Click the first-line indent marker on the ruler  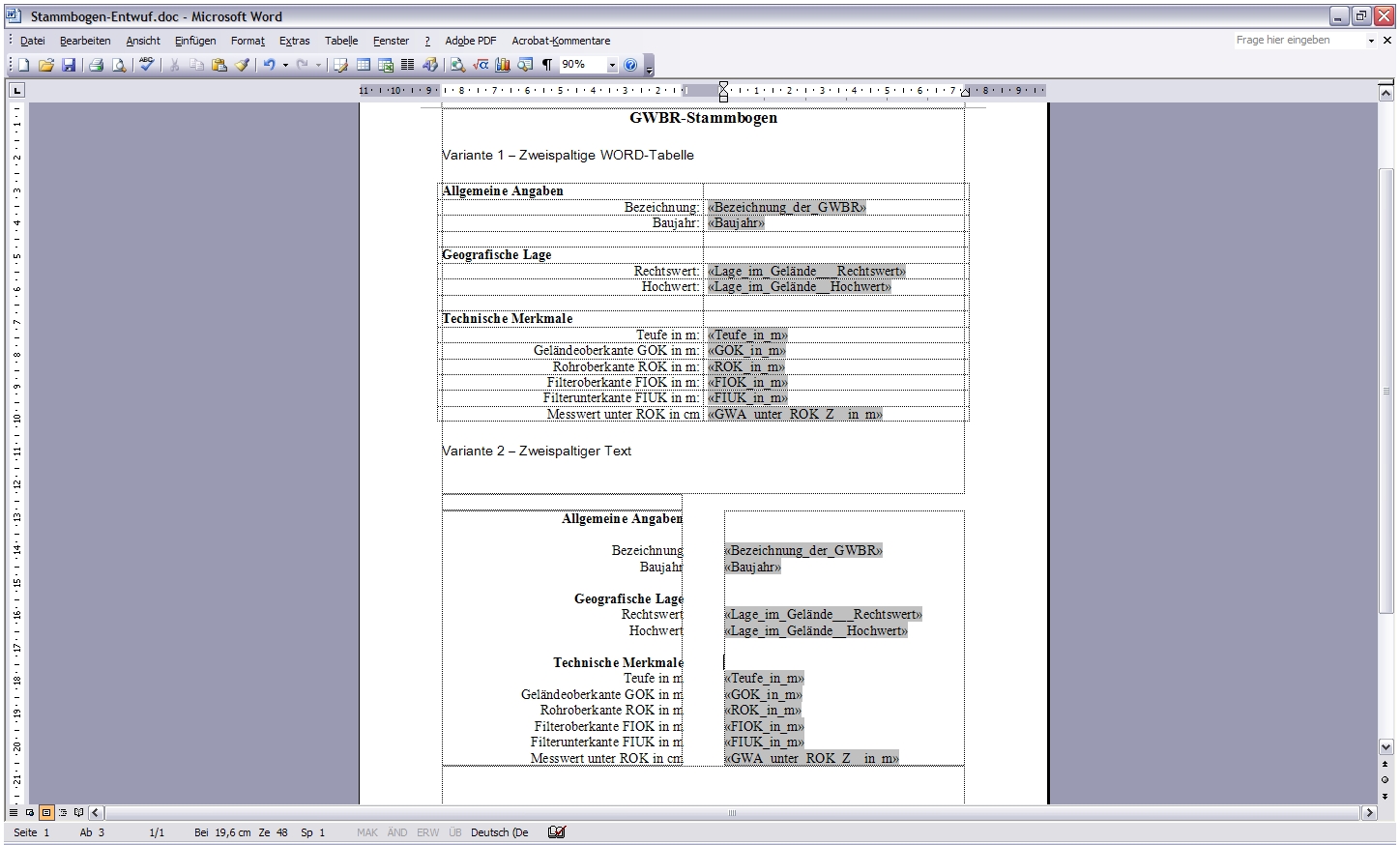coord(723,86)
